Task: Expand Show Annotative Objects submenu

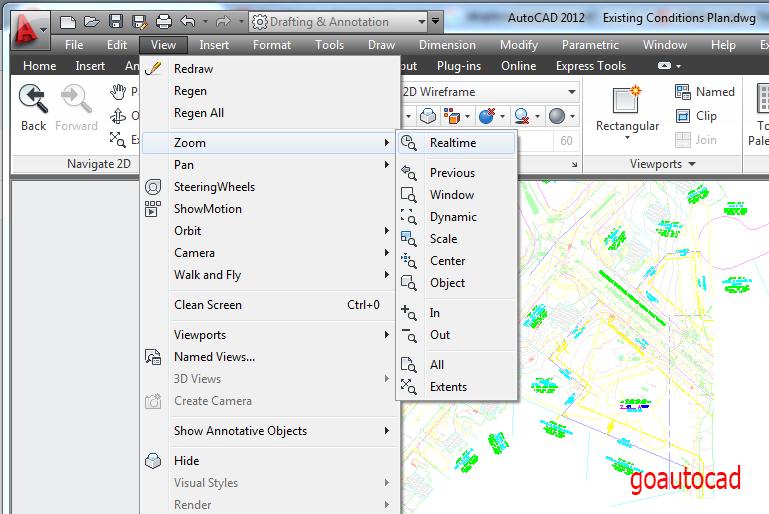Action: coord(269,431)
